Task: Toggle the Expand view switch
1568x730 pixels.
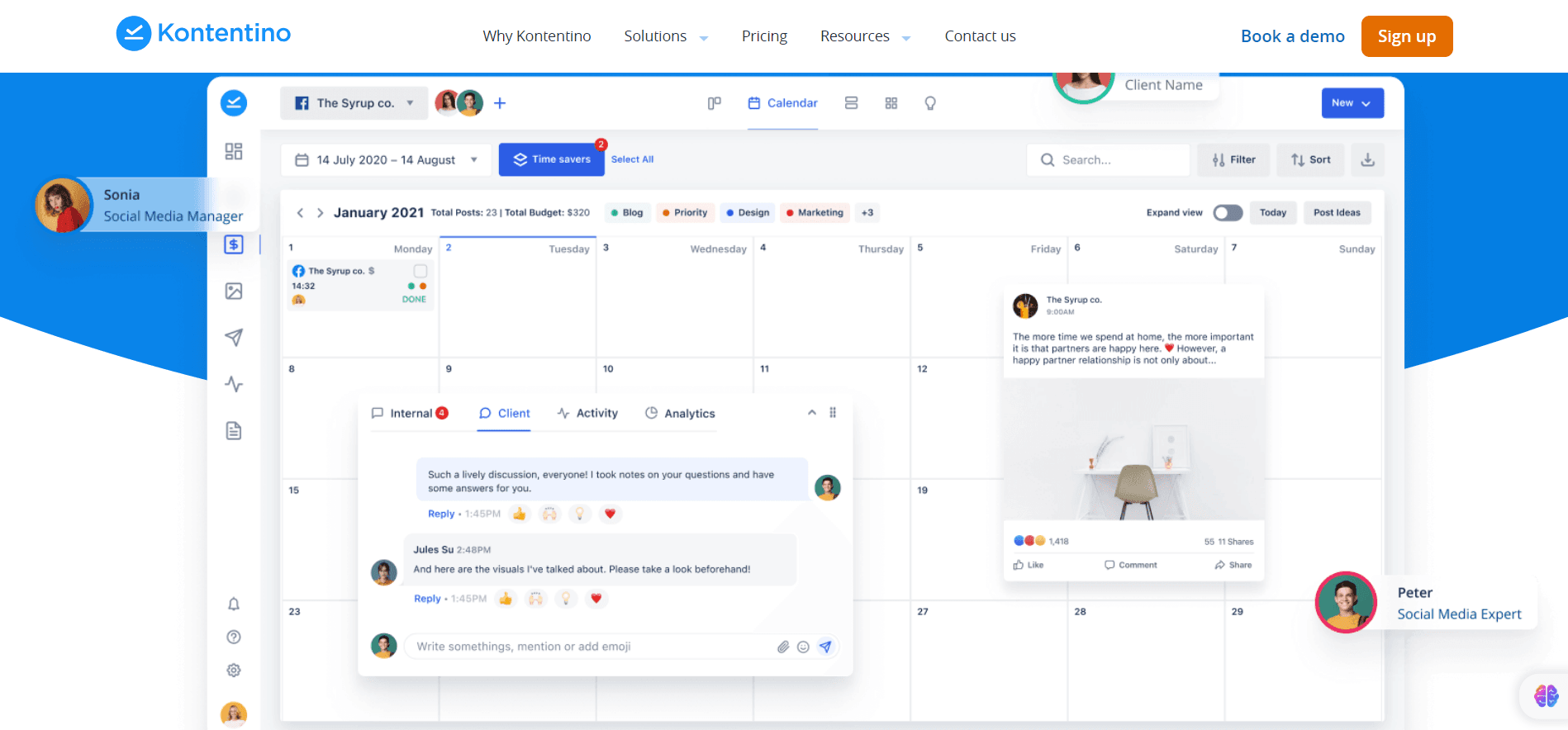Action: pyautogui.click(x=1228, y=213)
